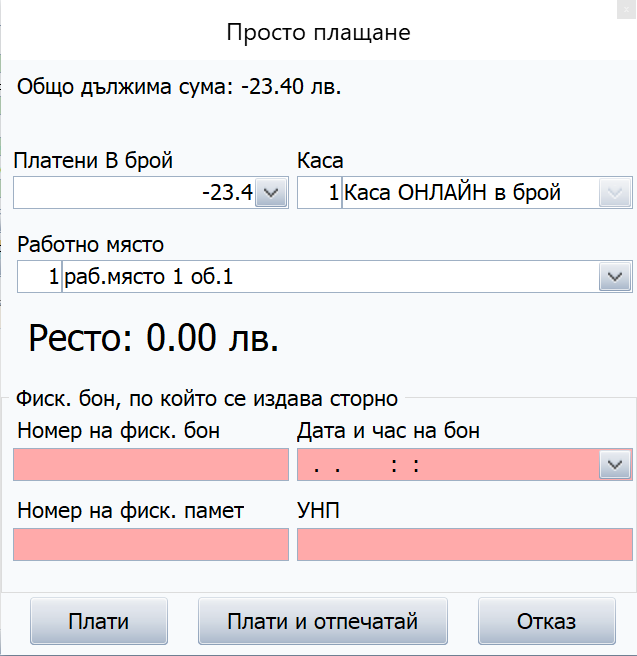637x656 pixels.
Task: Click into the УНП input field
Action: coord(465,544)
